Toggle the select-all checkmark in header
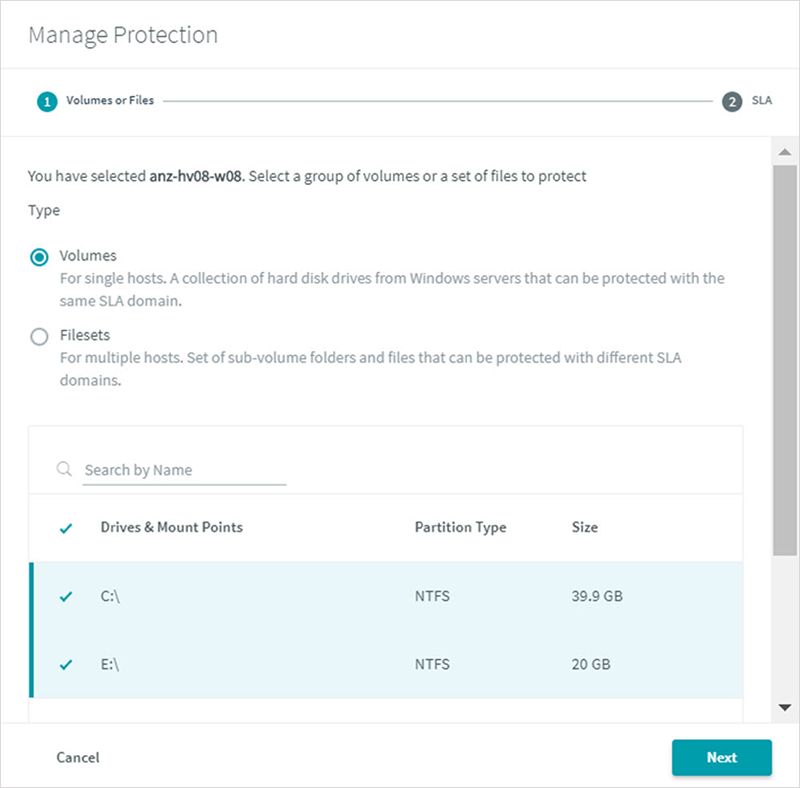 pos(66,528)
